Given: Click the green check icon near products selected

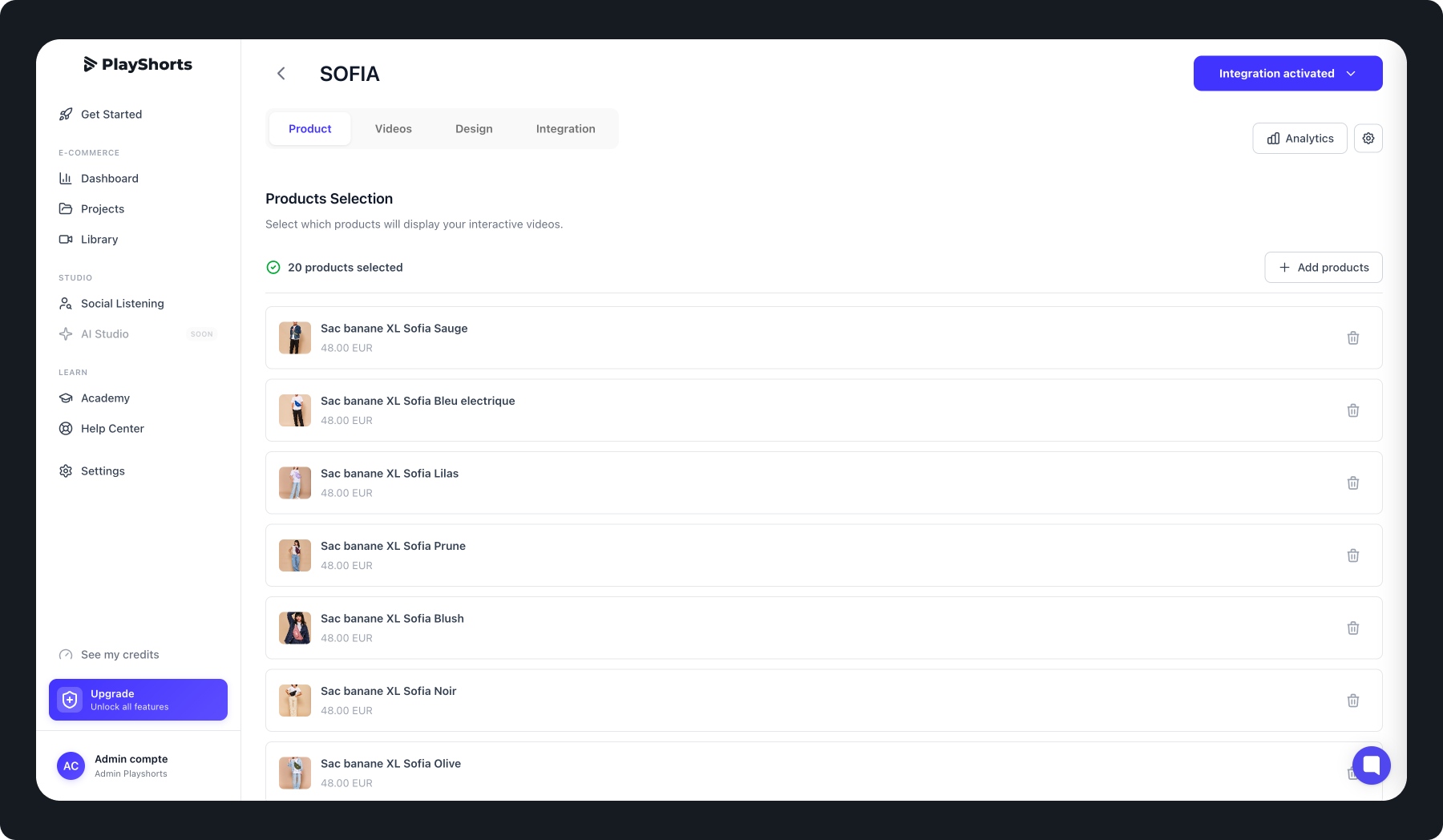Looking at the screenshot, I should click(x=273, y=268).
